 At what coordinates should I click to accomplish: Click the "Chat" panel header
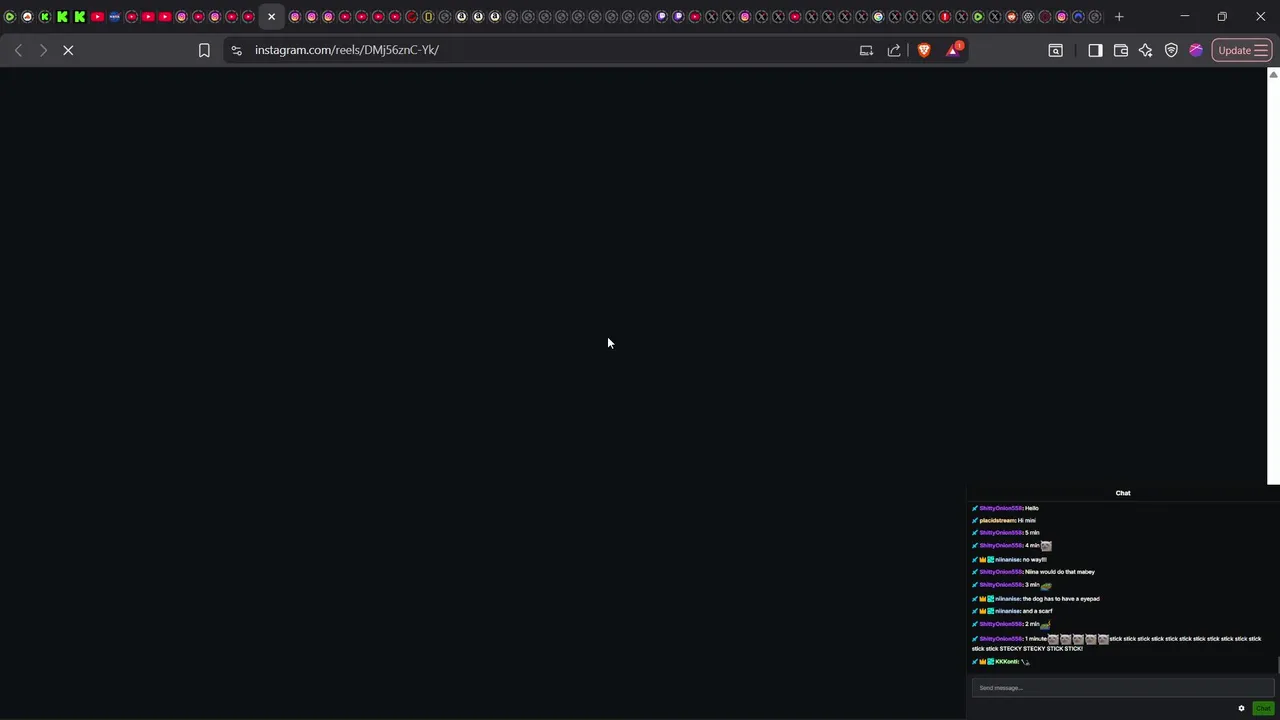click(1123, 493)
